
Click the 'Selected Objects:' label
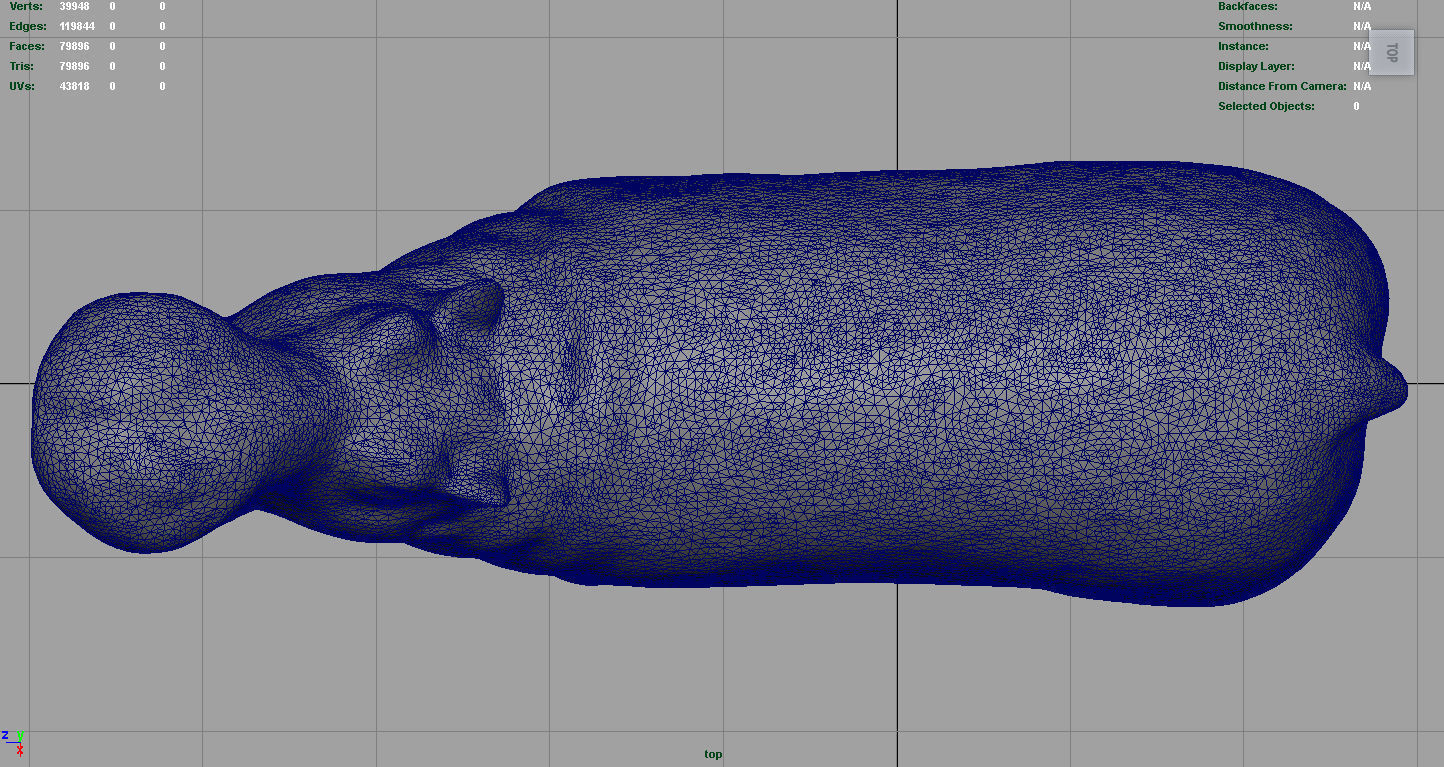[x=1266, y=106]
